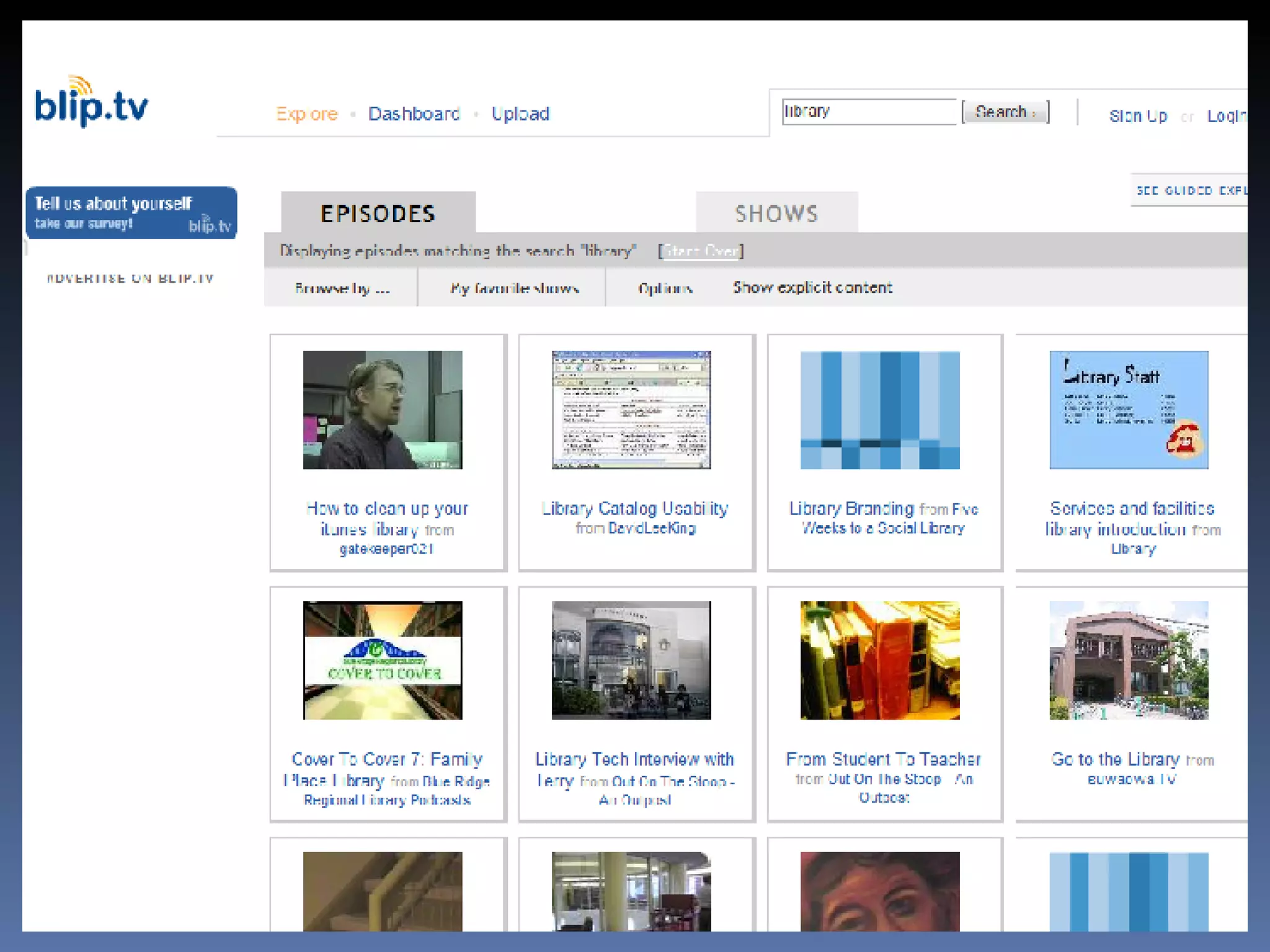1270x952 pixels.
Task: Click the Sign Up link
Action: [1138, 116]
